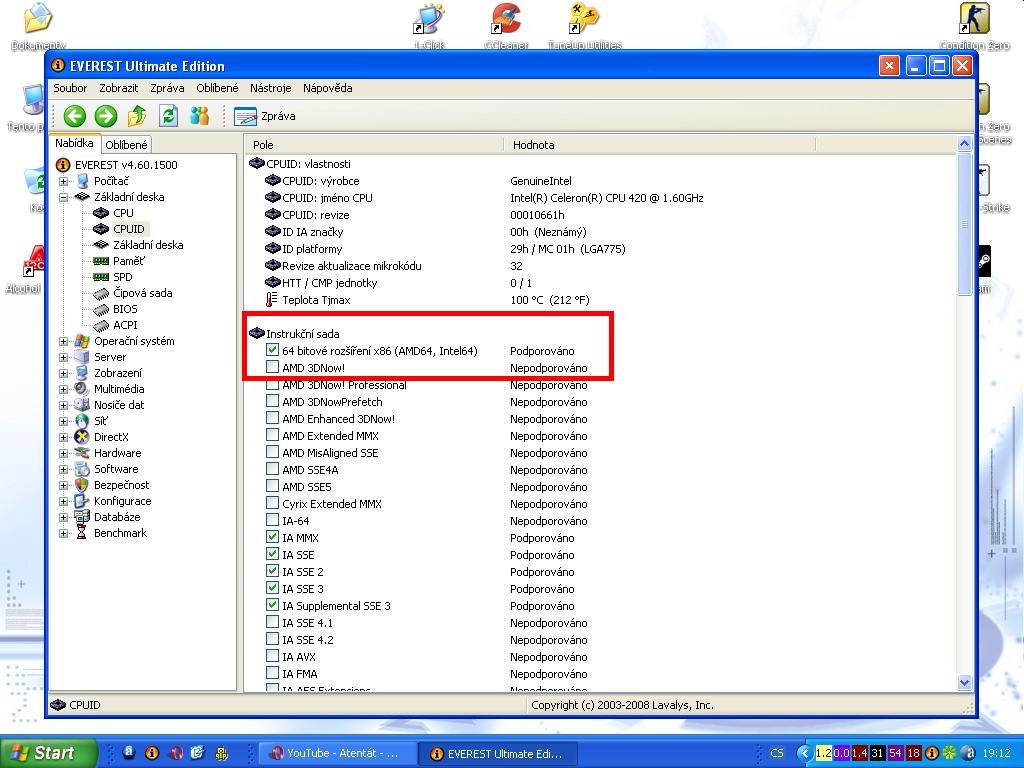
Task: Toggle the AMD 3DNow! checkbox
Action: pos(273,368)
